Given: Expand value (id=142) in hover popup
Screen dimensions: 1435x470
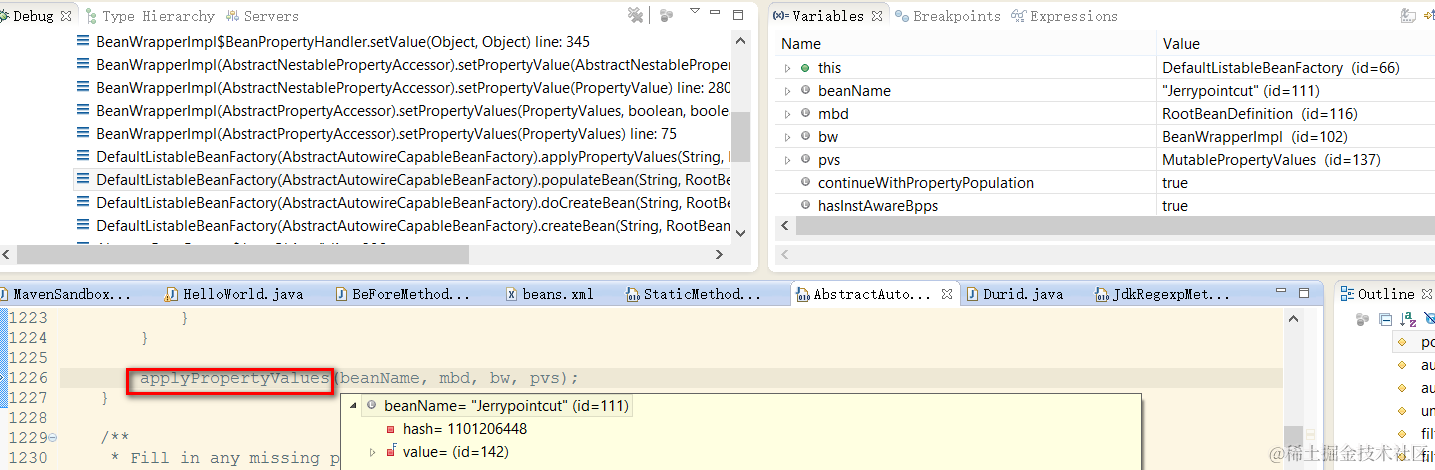Looking at the screenshot, I should 373,452.
